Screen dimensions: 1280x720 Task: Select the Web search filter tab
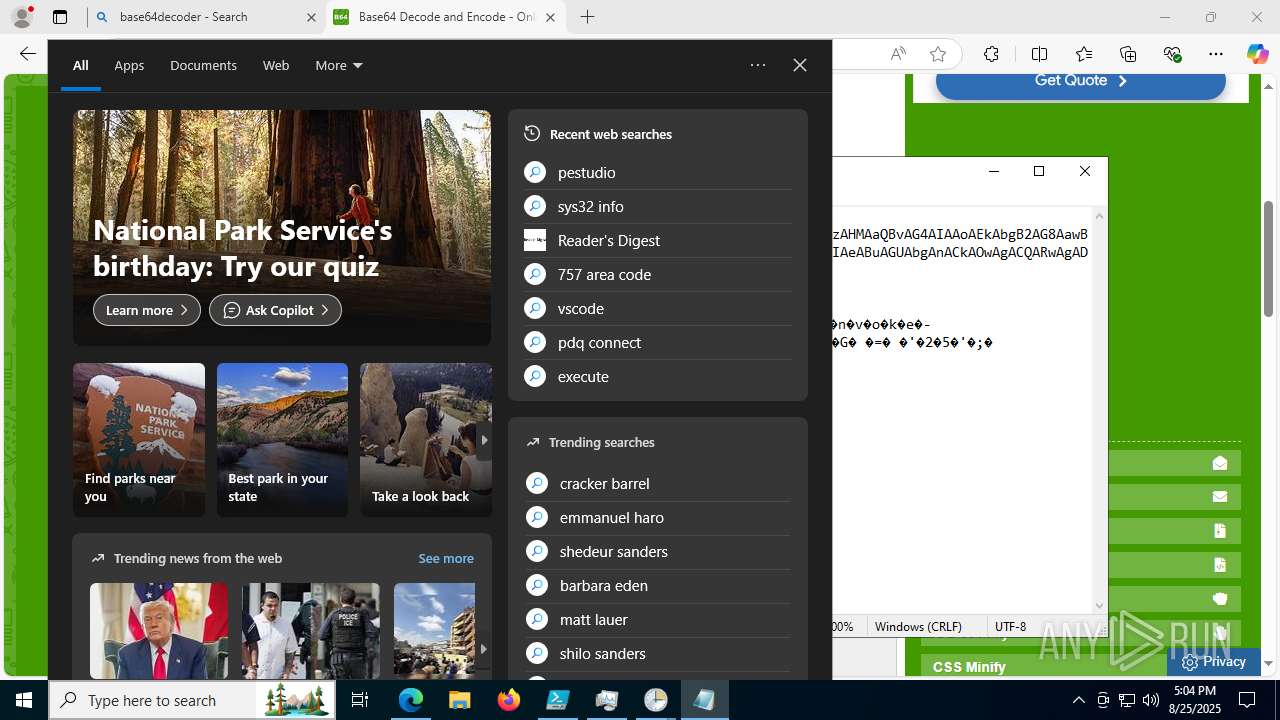(x=276, y=65)
